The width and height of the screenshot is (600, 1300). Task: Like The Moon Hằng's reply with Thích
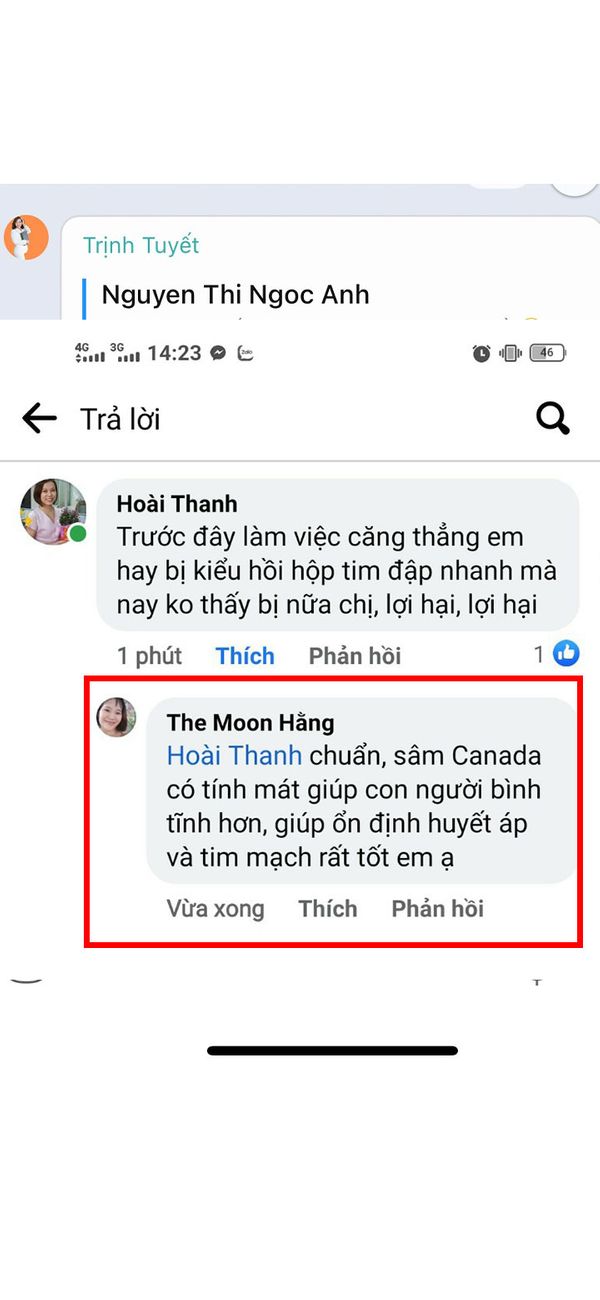328,909
